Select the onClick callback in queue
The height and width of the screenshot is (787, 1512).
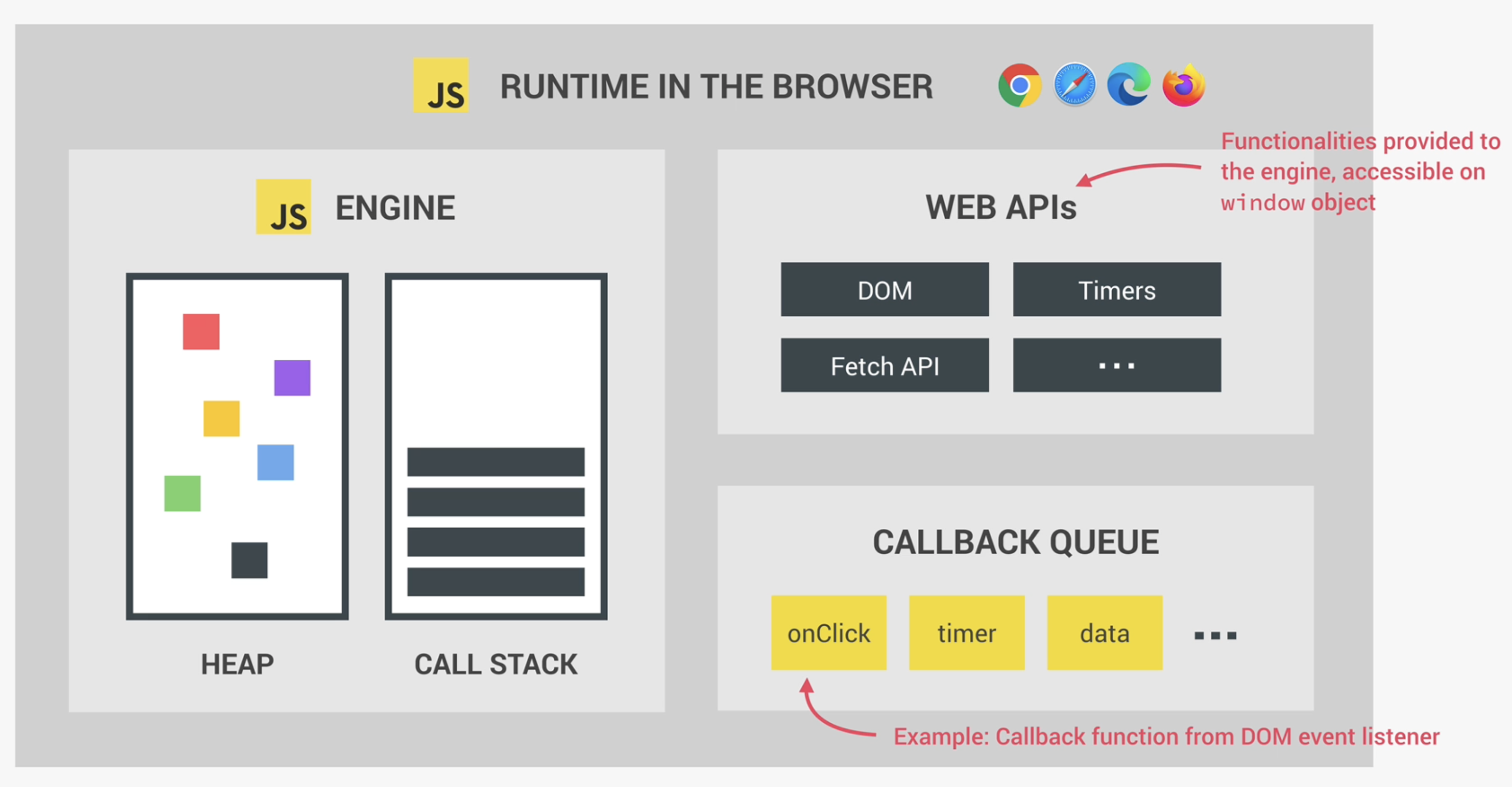[x=829, y=632]
